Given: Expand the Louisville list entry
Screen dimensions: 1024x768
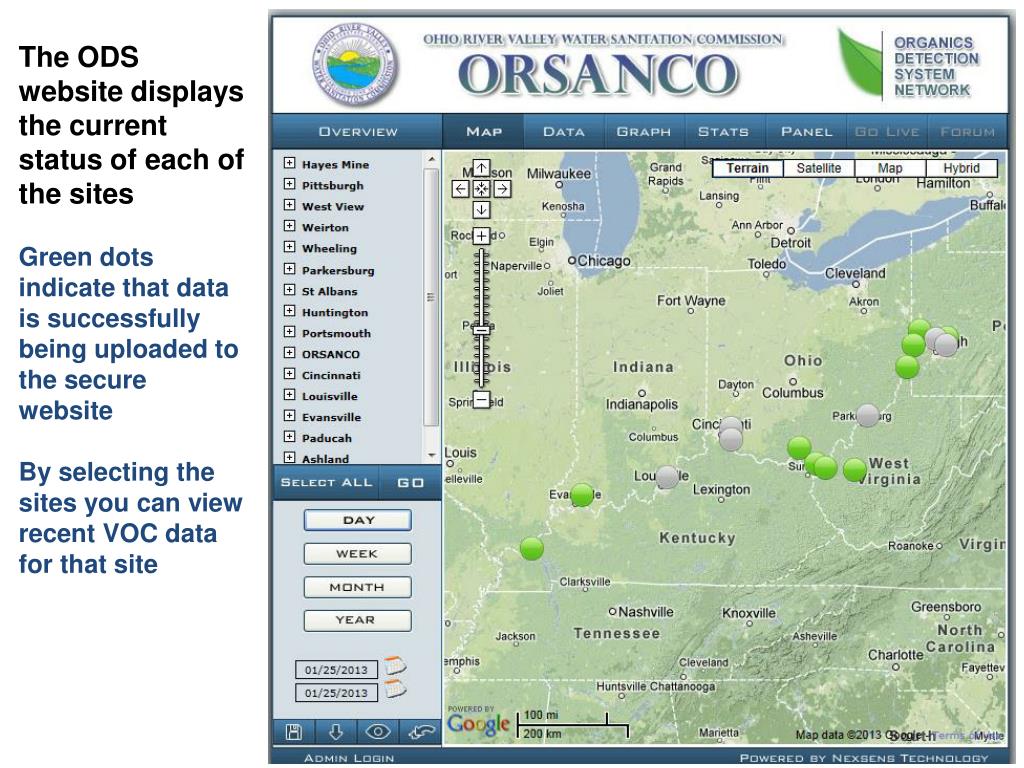Looking at the screenshot, I should point(289,394).
